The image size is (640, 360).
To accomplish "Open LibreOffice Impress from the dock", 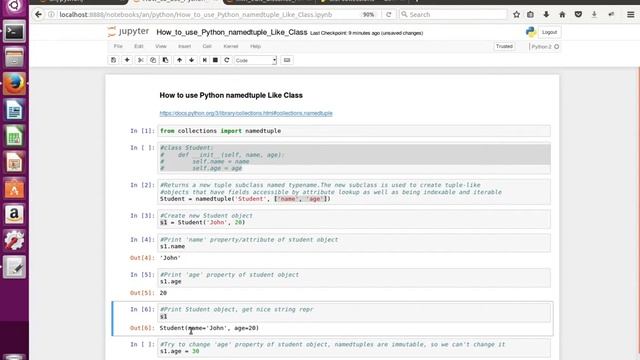I will [x=14, y=162].
